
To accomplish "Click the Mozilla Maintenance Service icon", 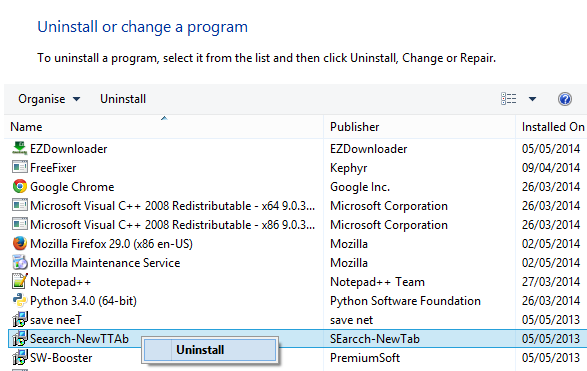I will point(19,262).
